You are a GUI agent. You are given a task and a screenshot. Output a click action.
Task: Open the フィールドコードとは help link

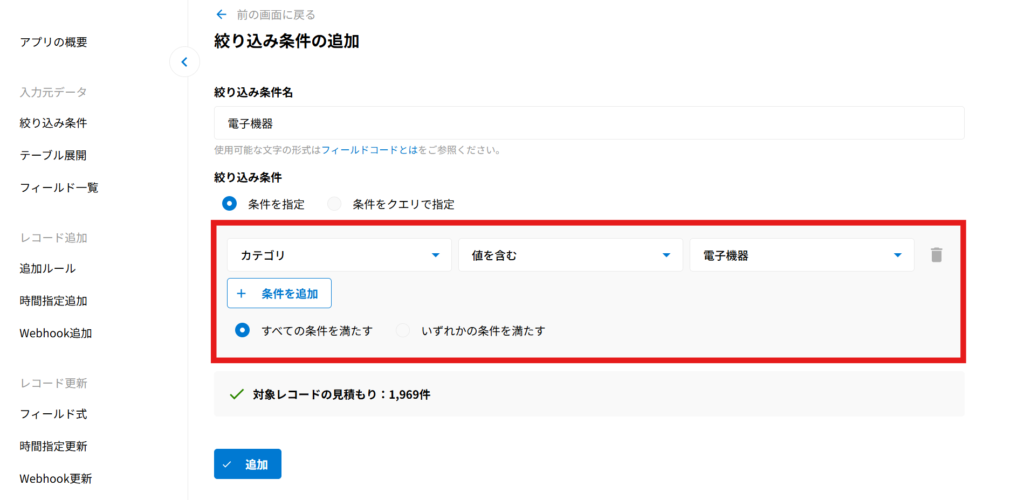point(369,150)
